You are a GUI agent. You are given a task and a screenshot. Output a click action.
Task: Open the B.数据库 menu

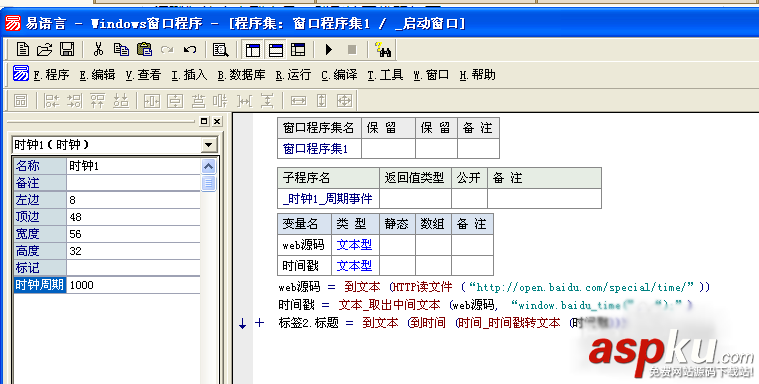[x=241, y=75]
